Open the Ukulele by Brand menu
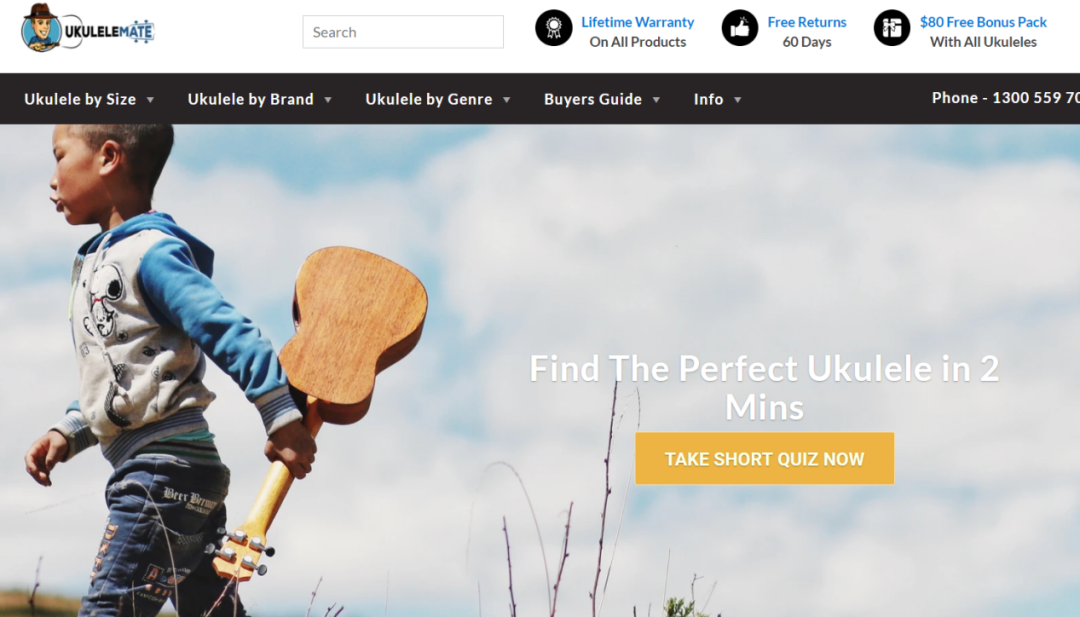This screenshot has height=617, width=1080. [251, 99]
